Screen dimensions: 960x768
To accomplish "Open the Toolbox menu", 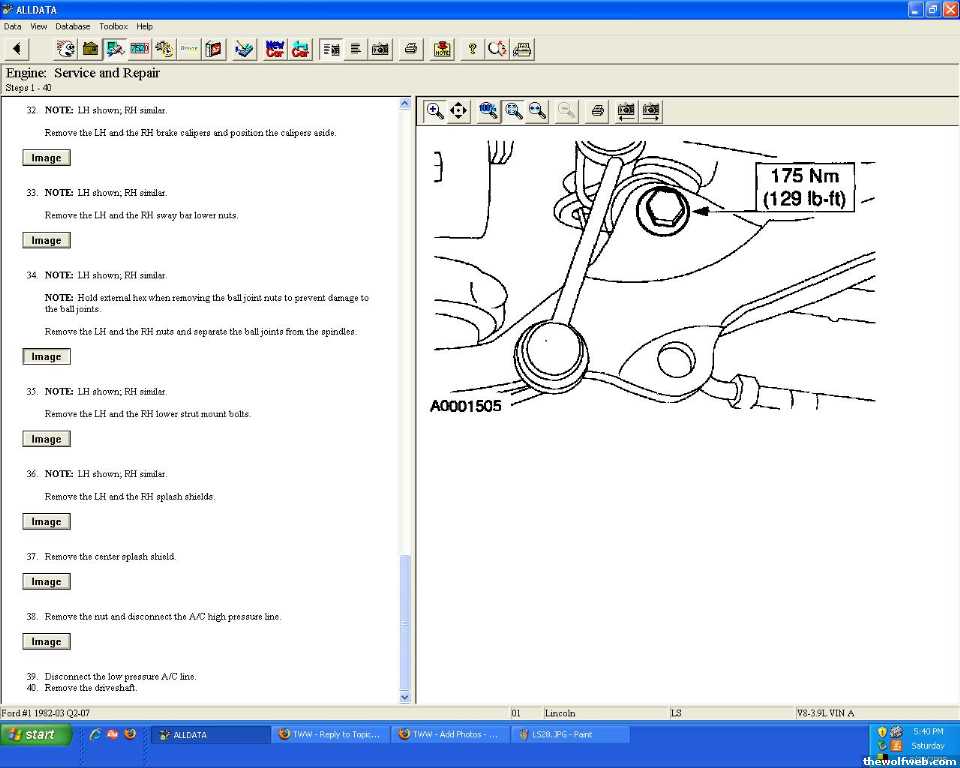I will (113, 26).
